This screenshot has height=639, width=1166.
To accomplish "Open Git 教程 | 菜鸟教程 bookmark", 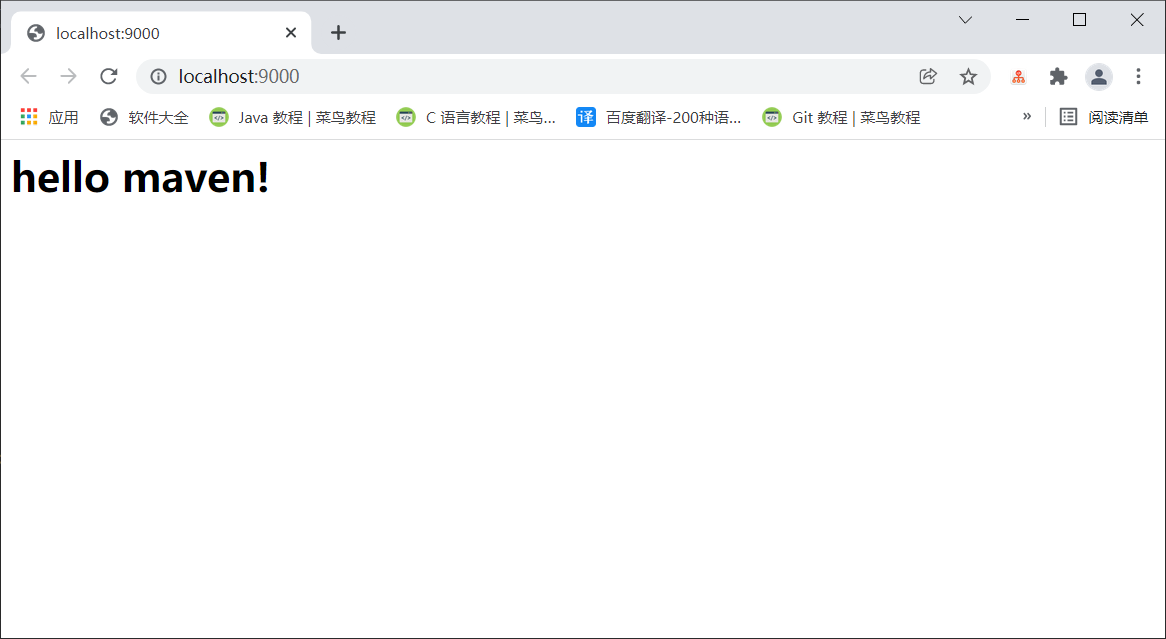I will 841,117.
